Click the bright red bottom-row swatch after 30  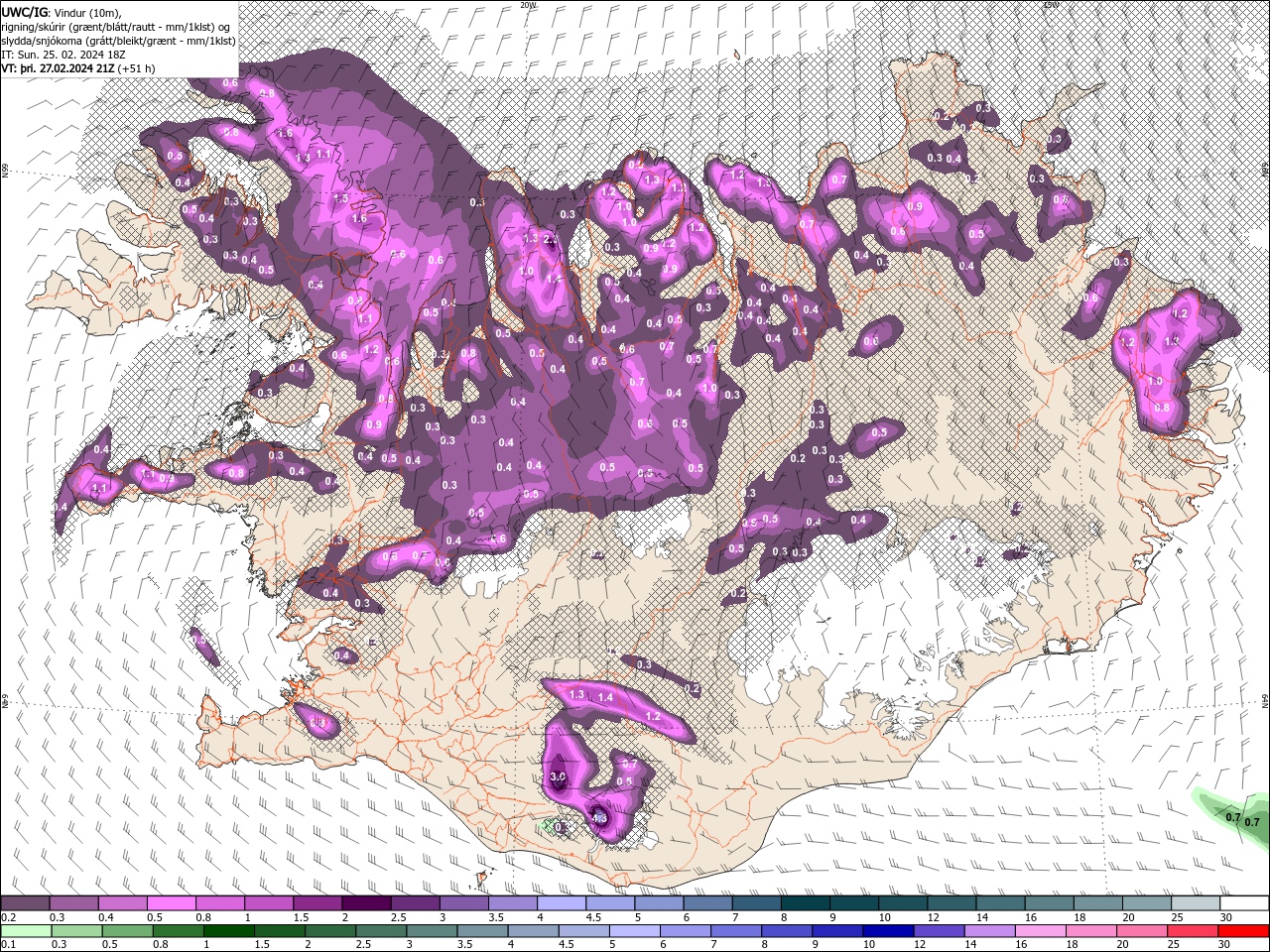point(1244,931)
